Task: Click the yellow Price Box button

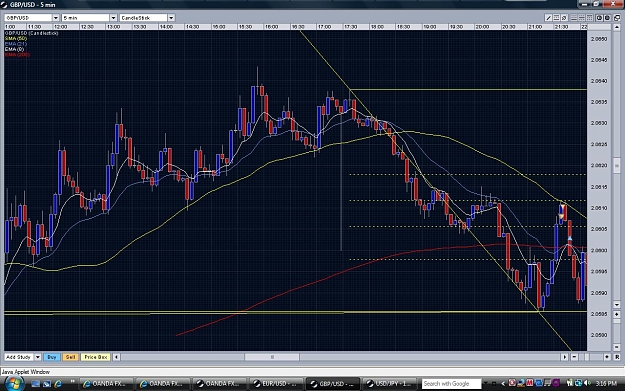Action: pos(96,357)
